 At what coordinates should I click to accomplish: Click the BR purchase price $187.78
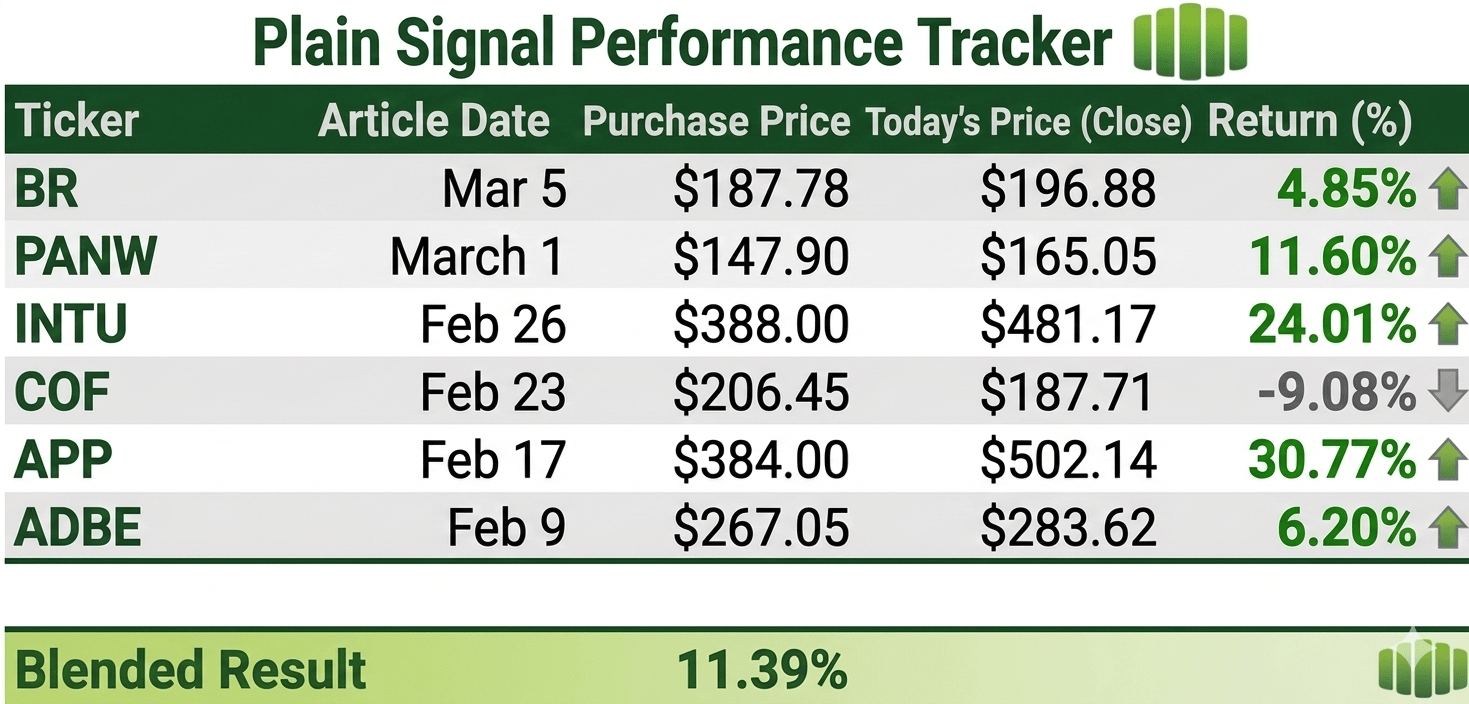coord(761,189)
